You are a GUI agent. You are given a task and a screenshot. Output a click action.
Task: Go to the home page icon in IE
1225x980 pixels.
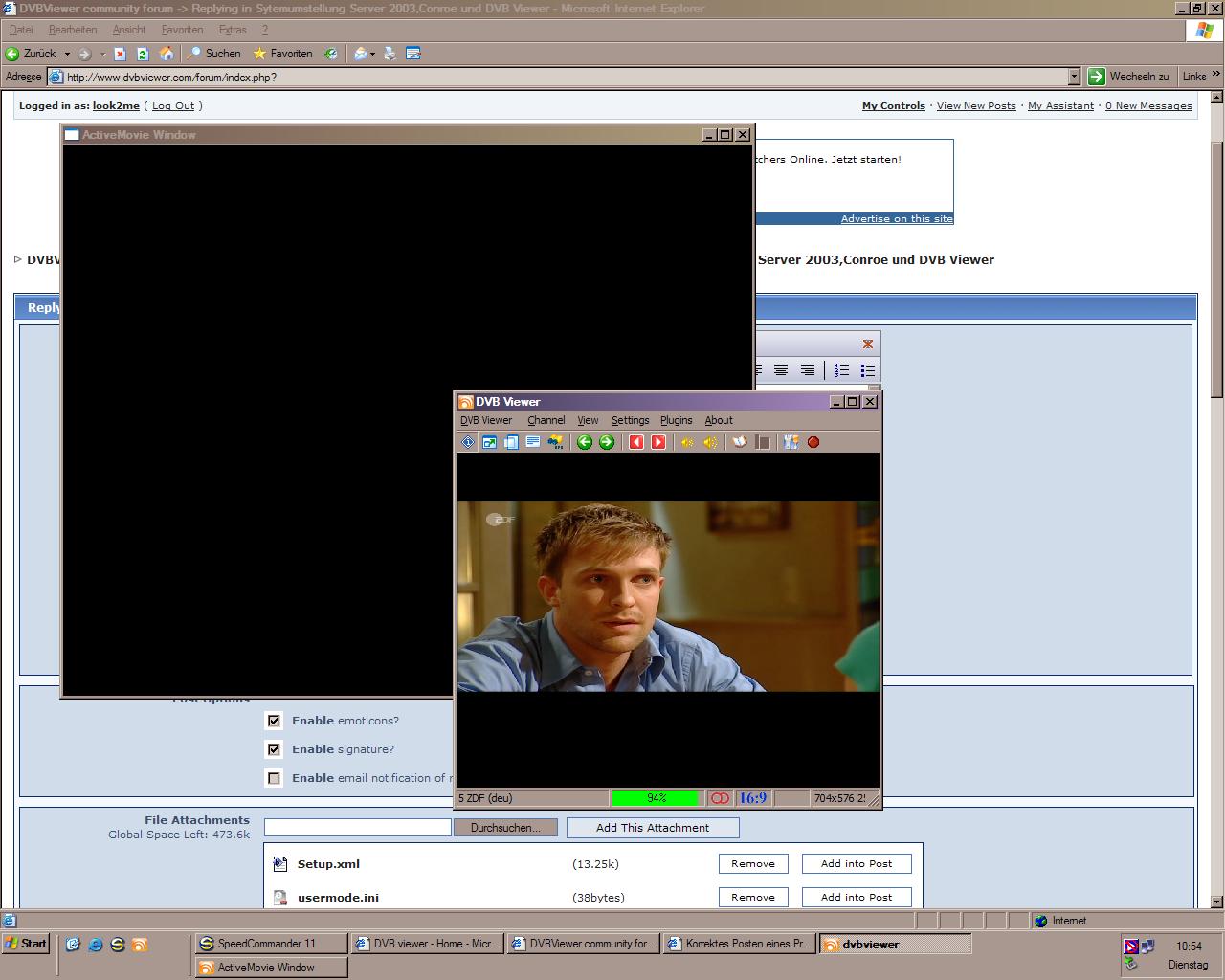point(167,54)
